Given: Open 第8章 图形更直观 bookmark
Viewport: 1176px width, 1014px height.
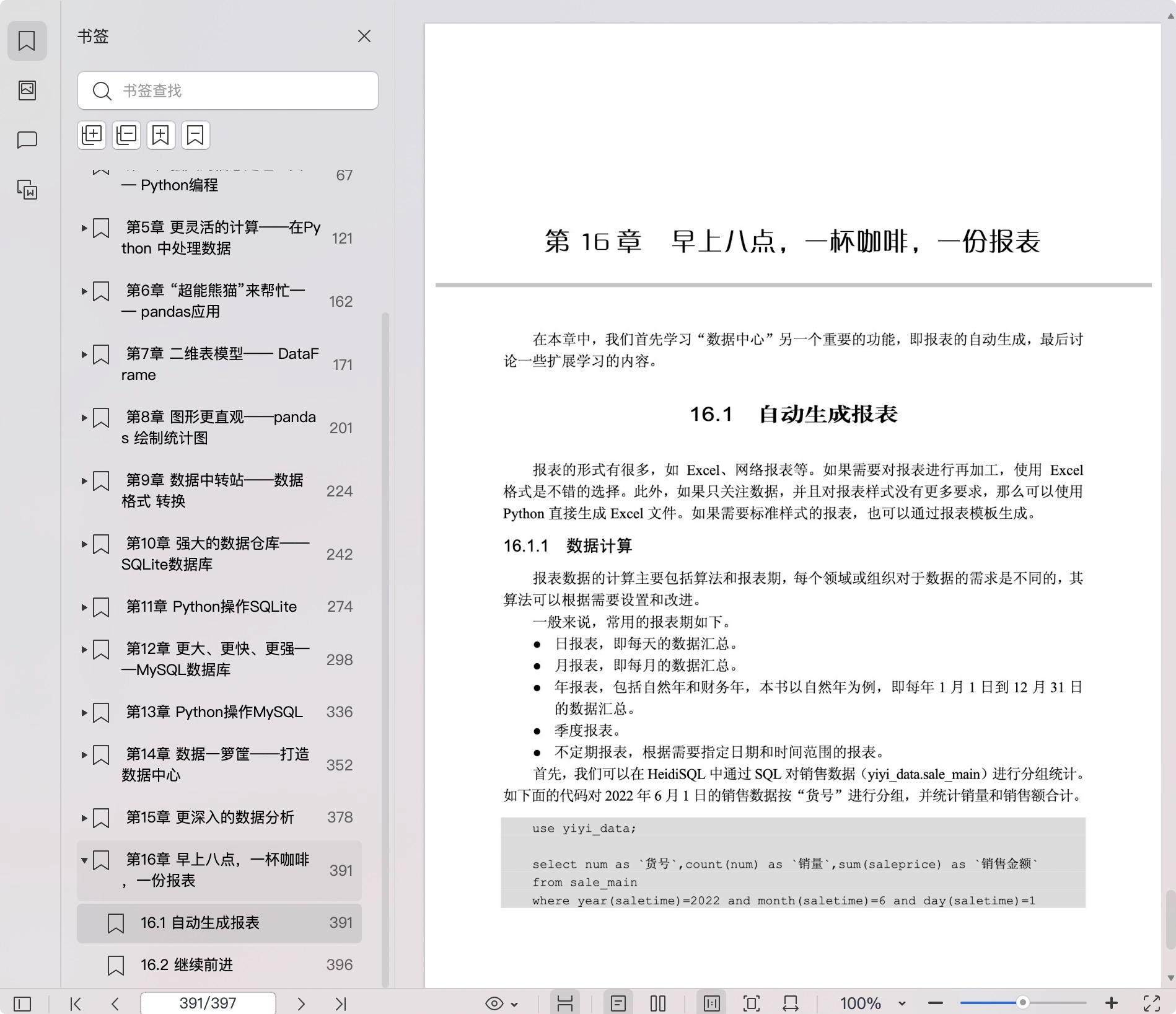Looking at the screenshot, I should click(218, 428).
